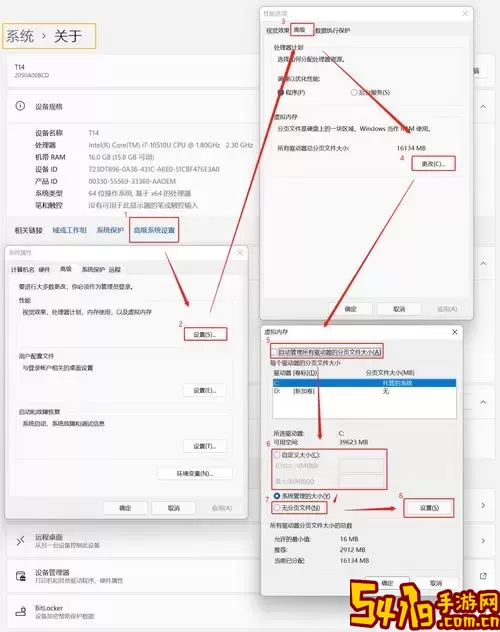Switch to 系统保护 tab in 系统属性

pyautogui.click(x=93, y=269)
